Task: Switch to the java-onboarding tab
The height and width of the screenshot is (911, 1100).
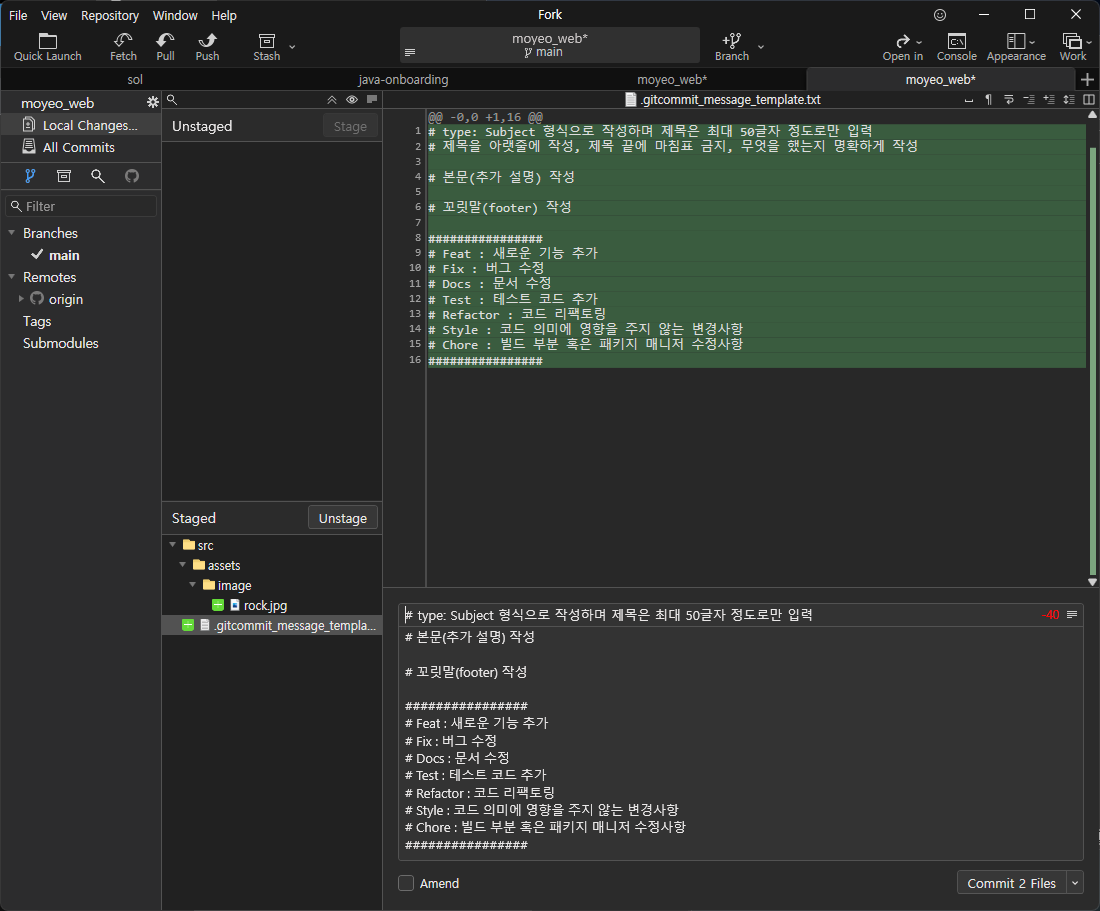Action: tap(403, 79)
